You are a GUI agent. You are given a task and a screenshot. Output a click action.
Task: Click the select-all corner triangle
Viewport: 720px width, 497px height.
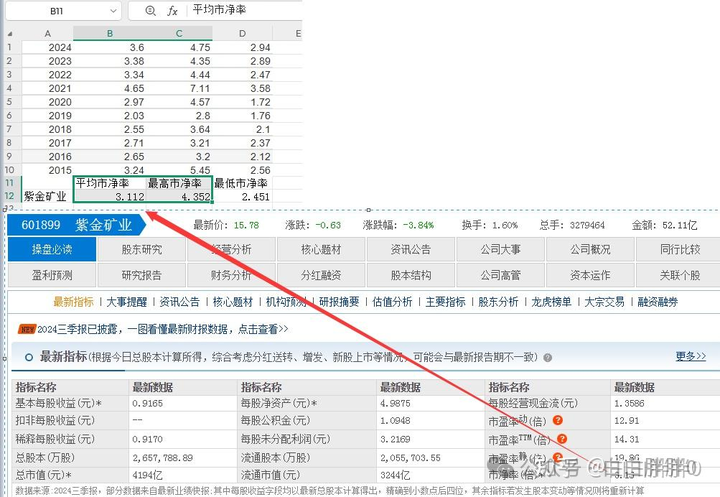[x=10, y=34]
